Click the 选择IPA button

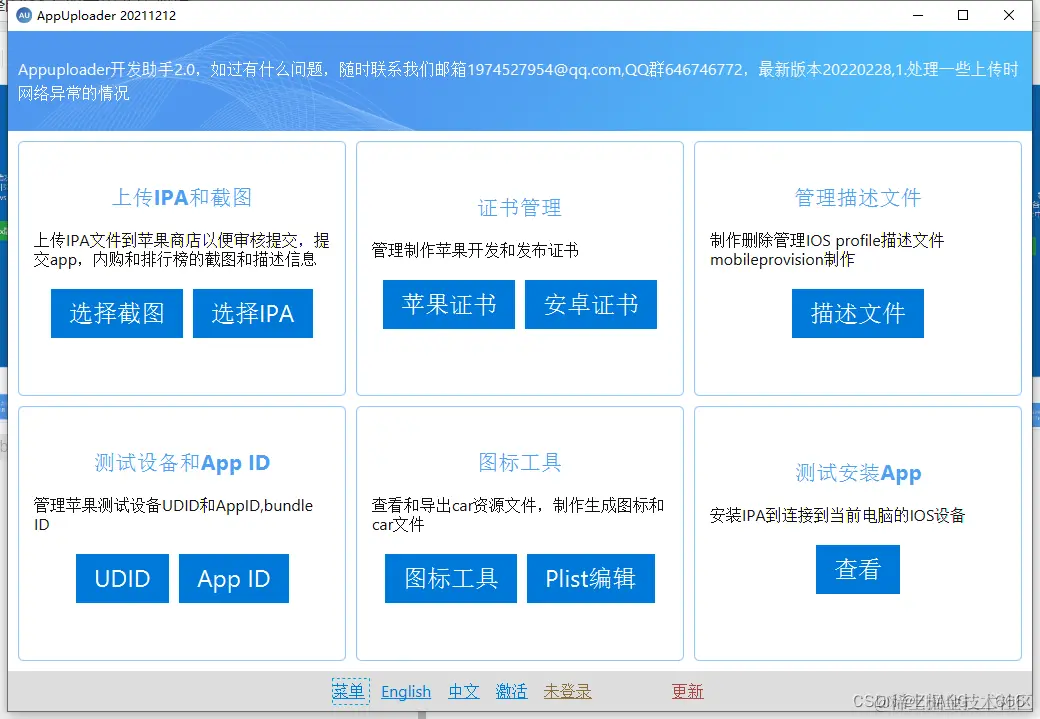[x=253, y=313]
